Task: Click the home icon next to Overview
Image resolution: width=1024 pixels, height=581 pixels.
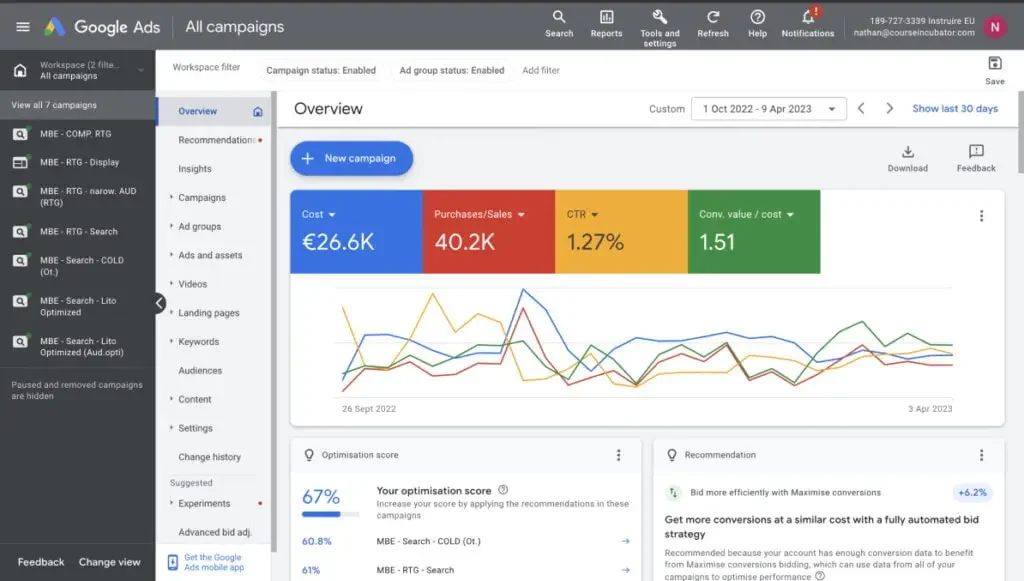Action: tap(258, 112)
